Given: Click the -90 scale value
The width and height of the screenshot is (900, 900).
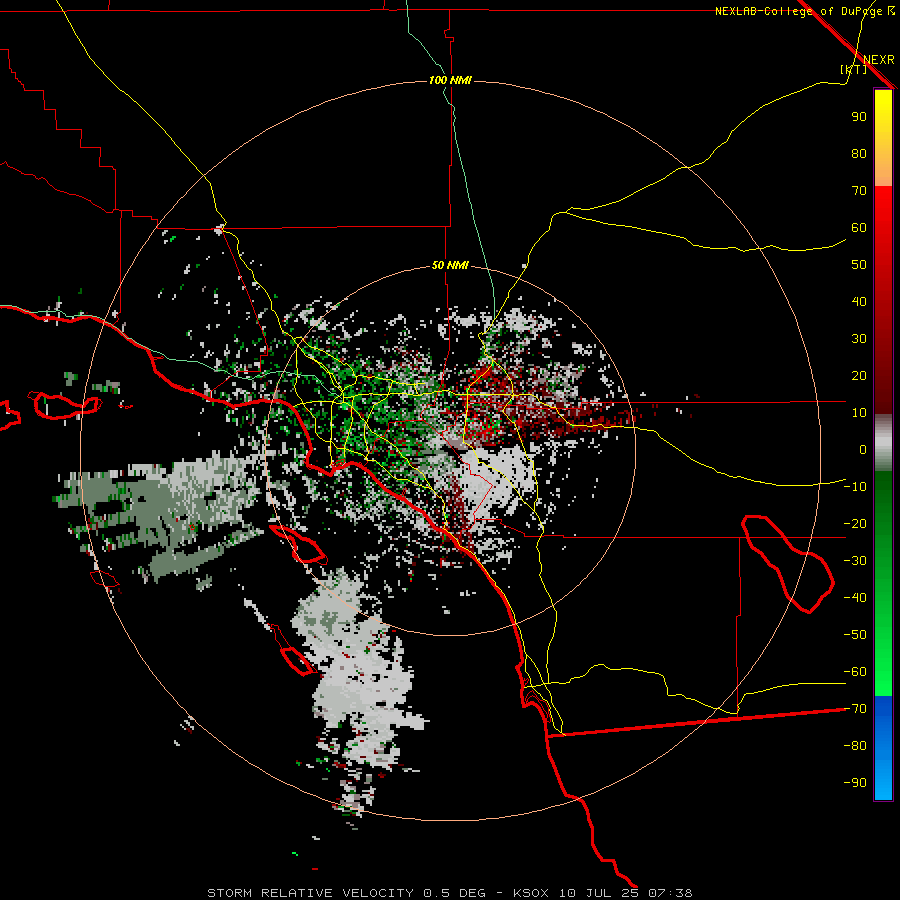Looking at the screenshot, I should coord(855,782).
